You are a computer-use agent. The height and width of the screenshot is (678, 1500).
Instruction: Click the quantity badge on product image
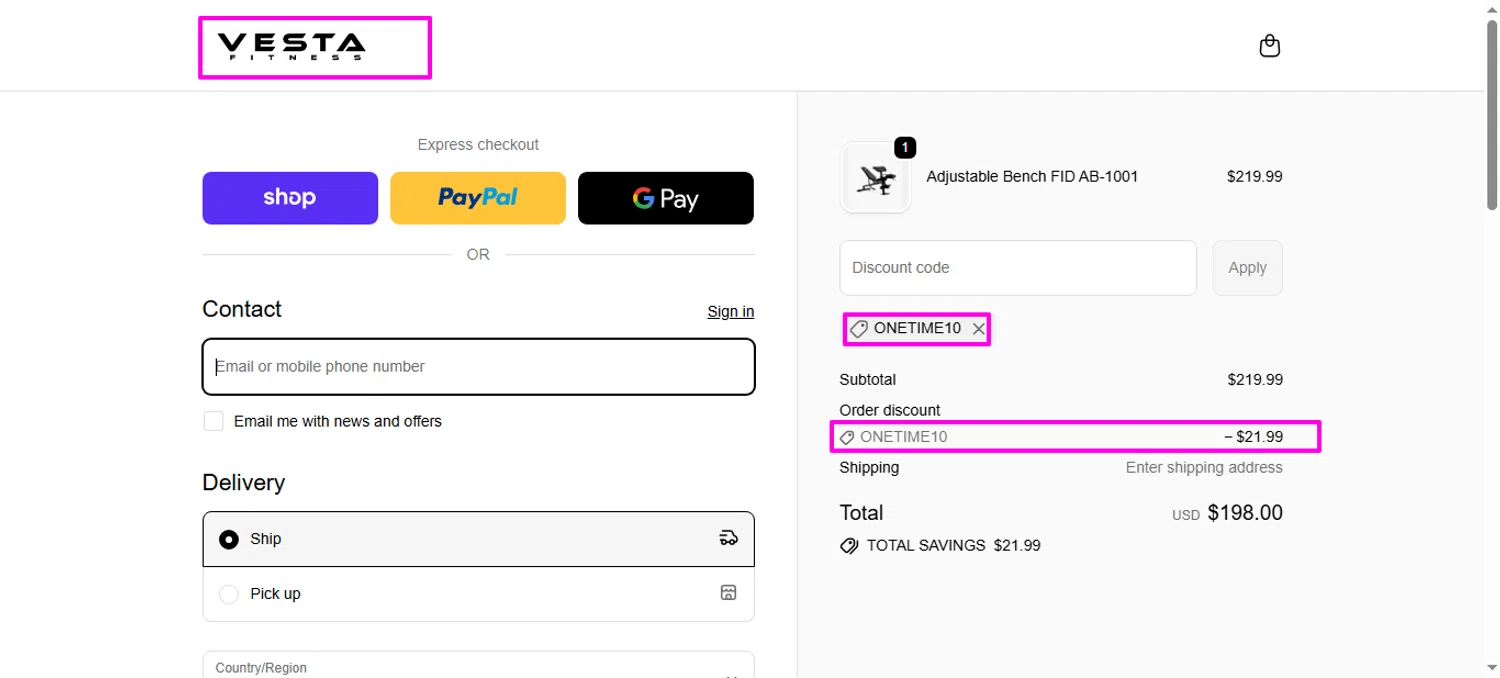(904, 148)
